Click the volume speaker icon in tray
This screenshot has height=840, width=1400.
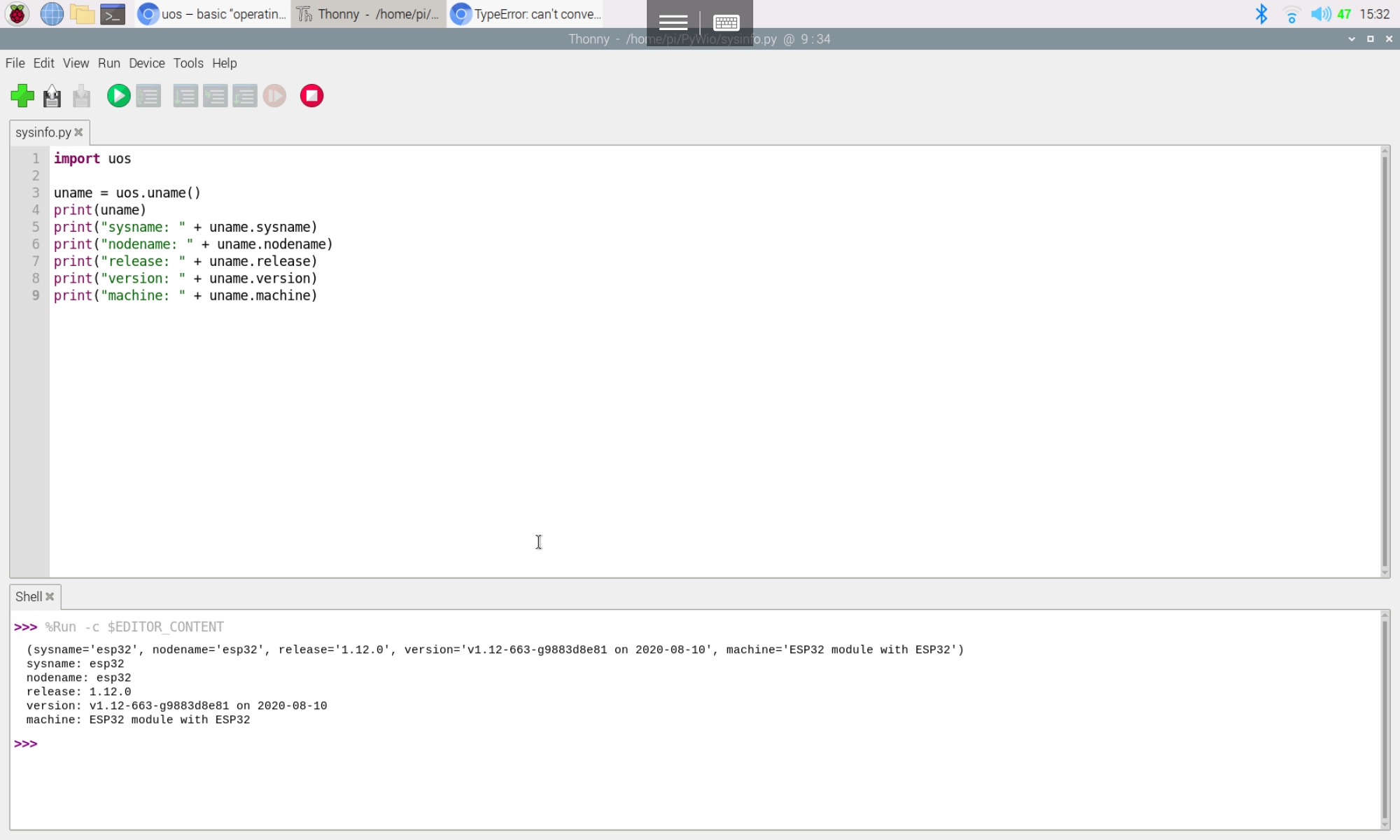(1319, 14)
